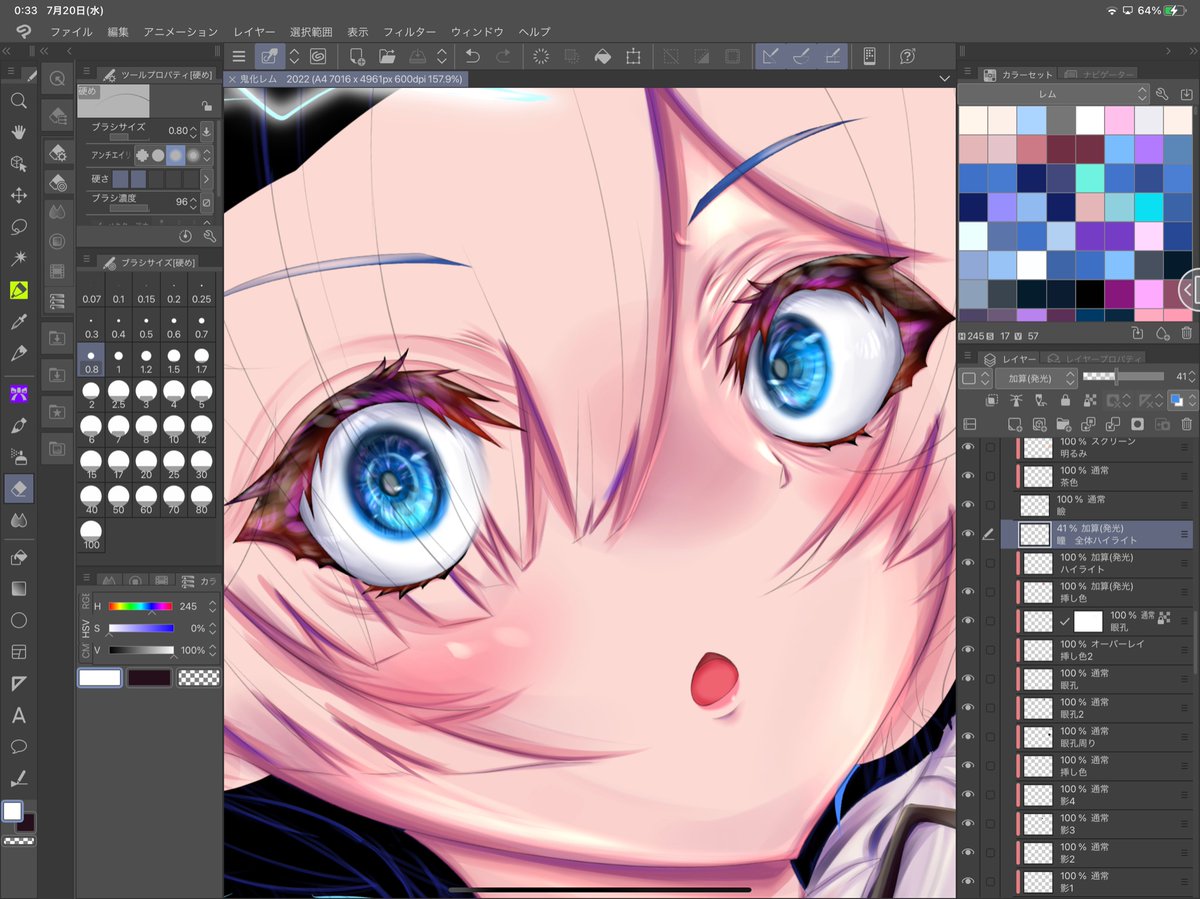Open anti-aliasing stepper dropdown

(207, 155)
